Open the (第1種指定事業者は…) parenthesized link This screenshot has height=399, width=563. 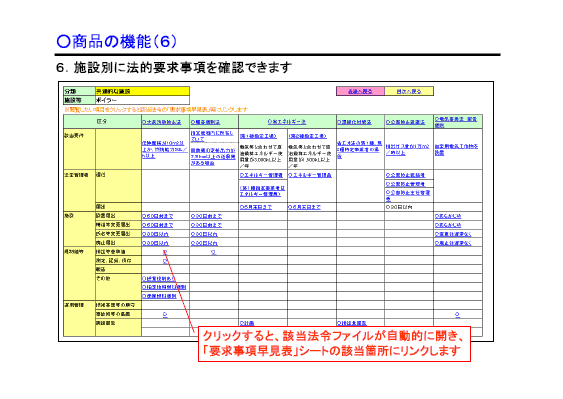pos(262,191)
